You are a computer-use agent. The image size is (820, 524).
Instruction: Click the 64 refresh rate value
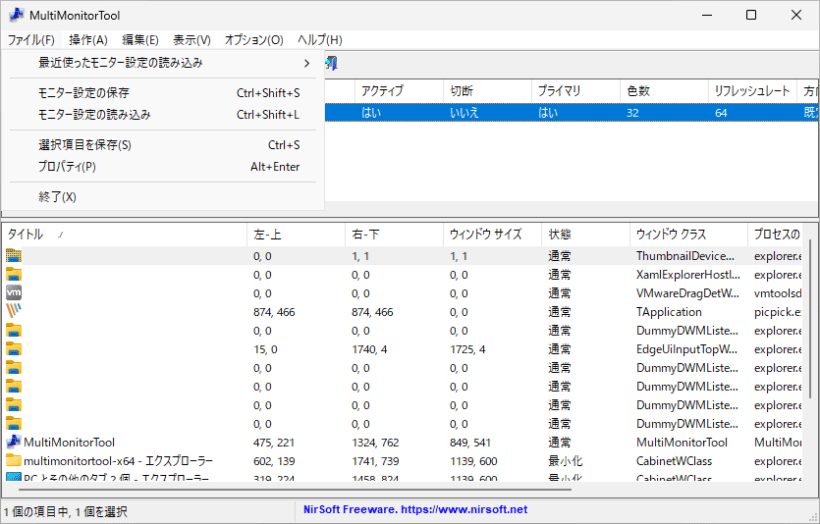[x=721, y=112]
